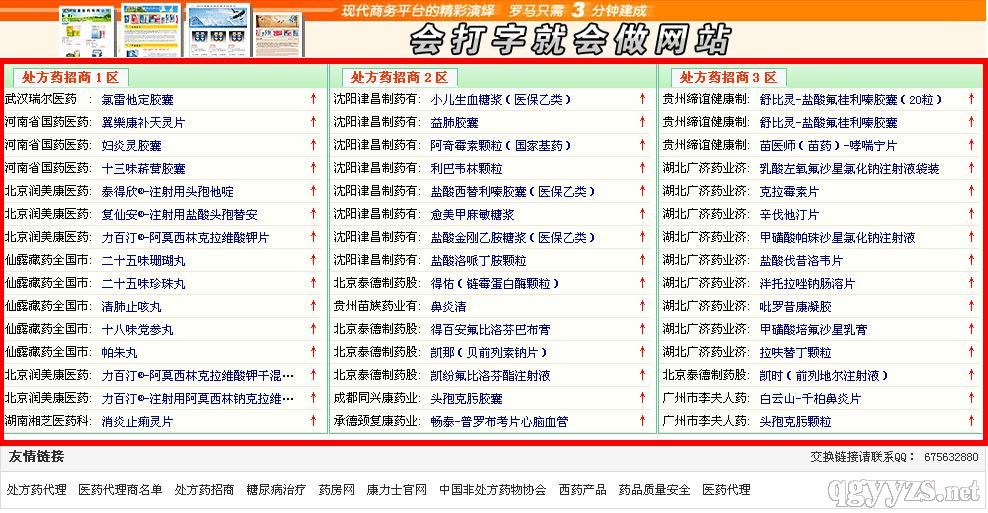
Task: Click red arrow next to 拉呋替丁颗粒
Action: coord(970,352)
